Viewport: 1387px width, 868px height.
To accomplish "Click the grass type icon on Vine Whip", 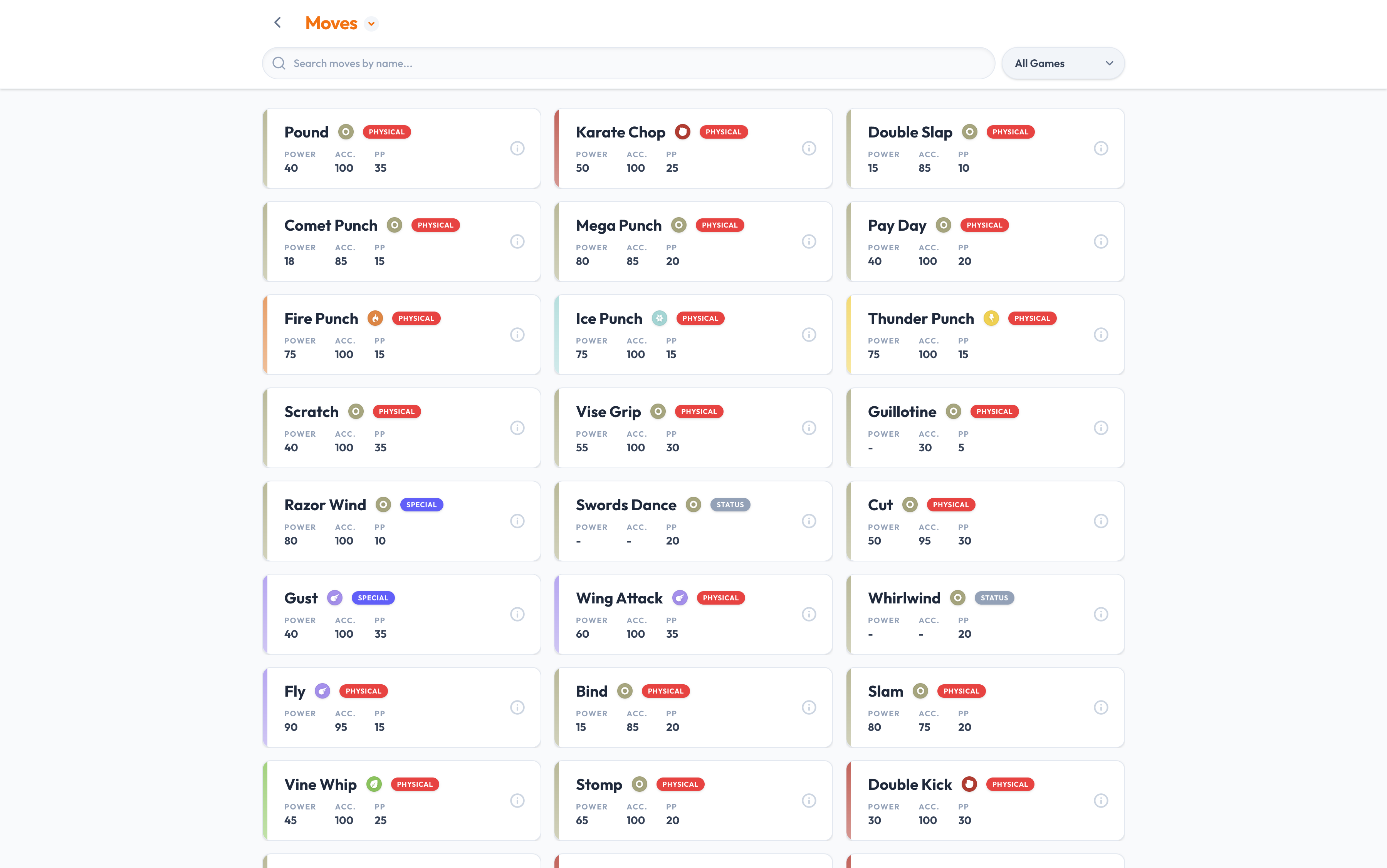I will 374,784.
